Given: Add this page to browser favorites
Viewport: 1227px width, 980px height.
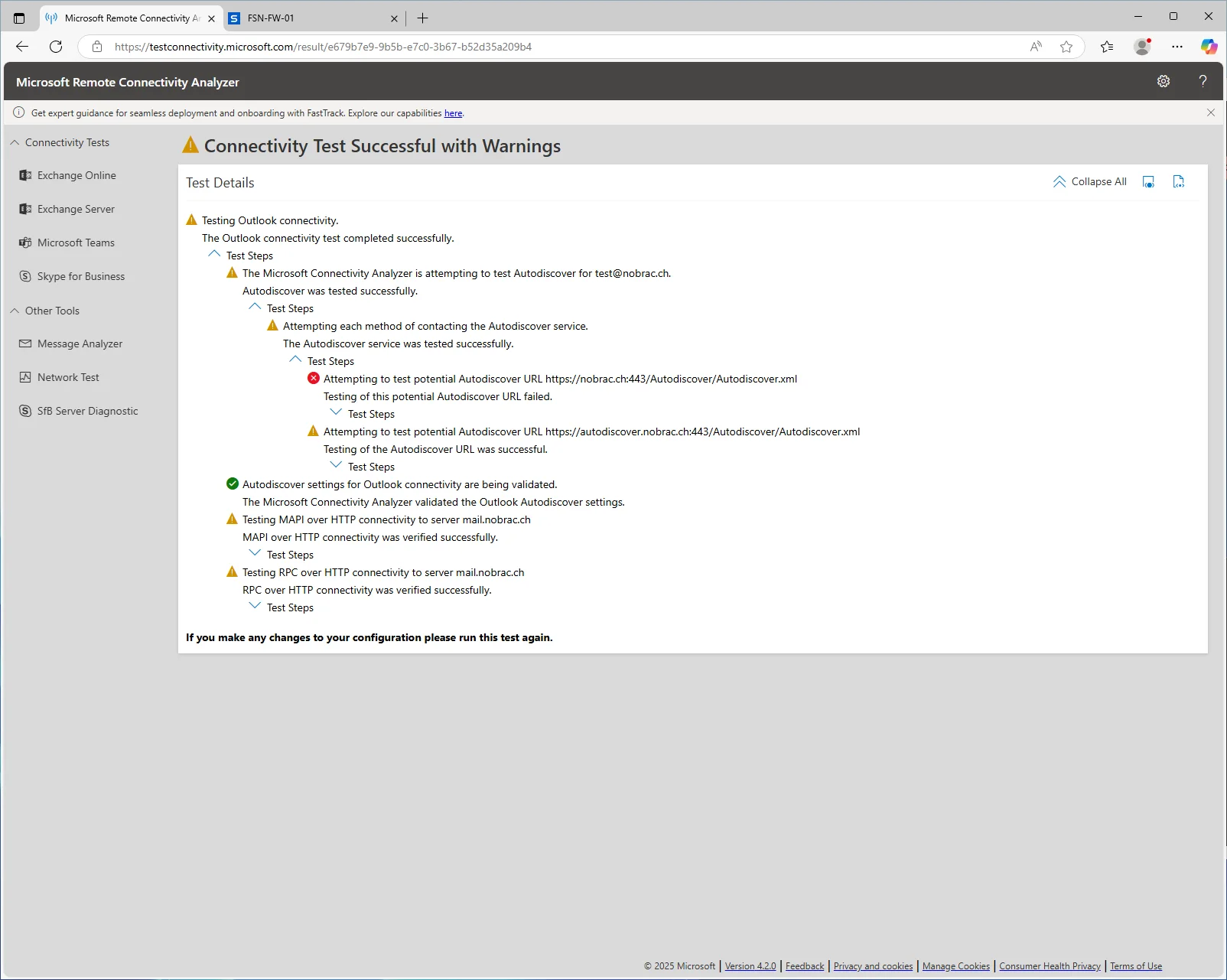Looking at the screenshot, I should point(1066,47).
